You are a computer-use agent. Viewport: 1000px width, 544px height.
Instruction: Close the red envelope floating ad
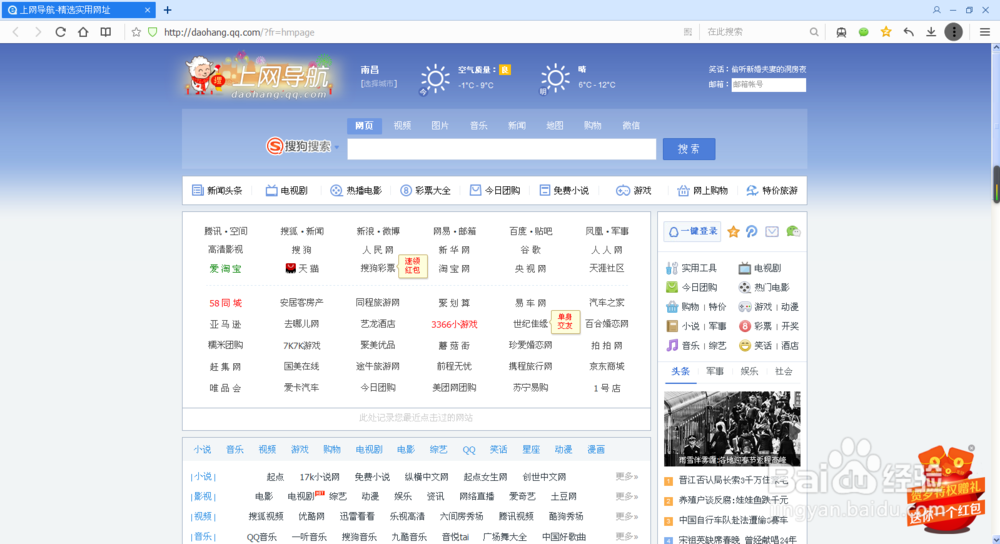[971, 448]
